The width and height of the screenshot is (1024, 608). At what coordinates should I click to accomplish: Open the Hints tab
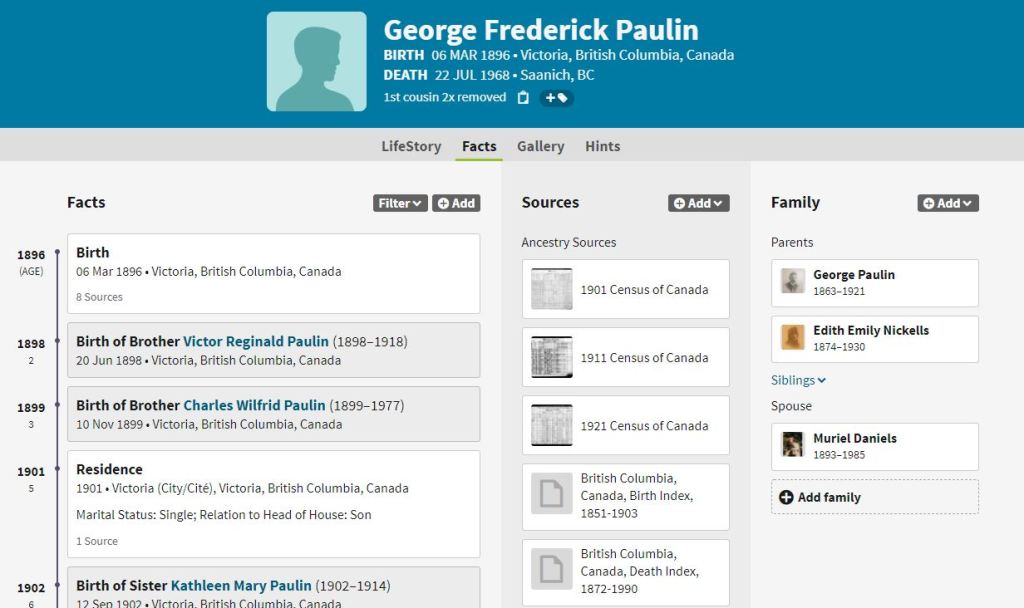pyautogui.click(x=602, y=146)
